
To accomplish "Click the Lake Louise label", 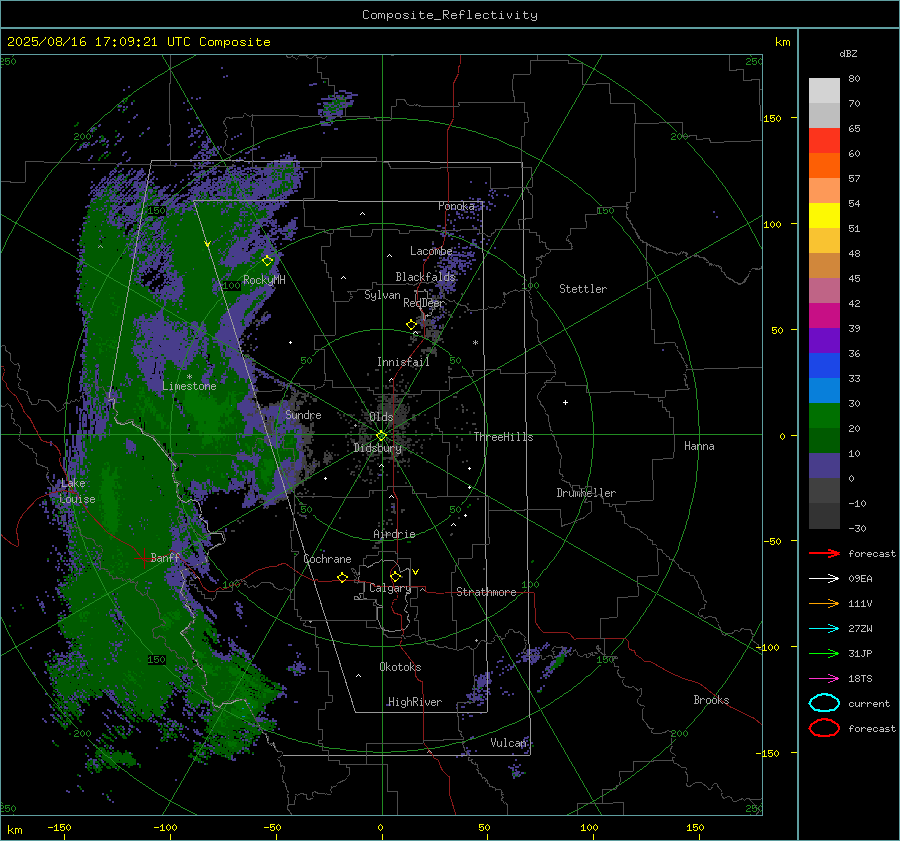I will (77, 491).
